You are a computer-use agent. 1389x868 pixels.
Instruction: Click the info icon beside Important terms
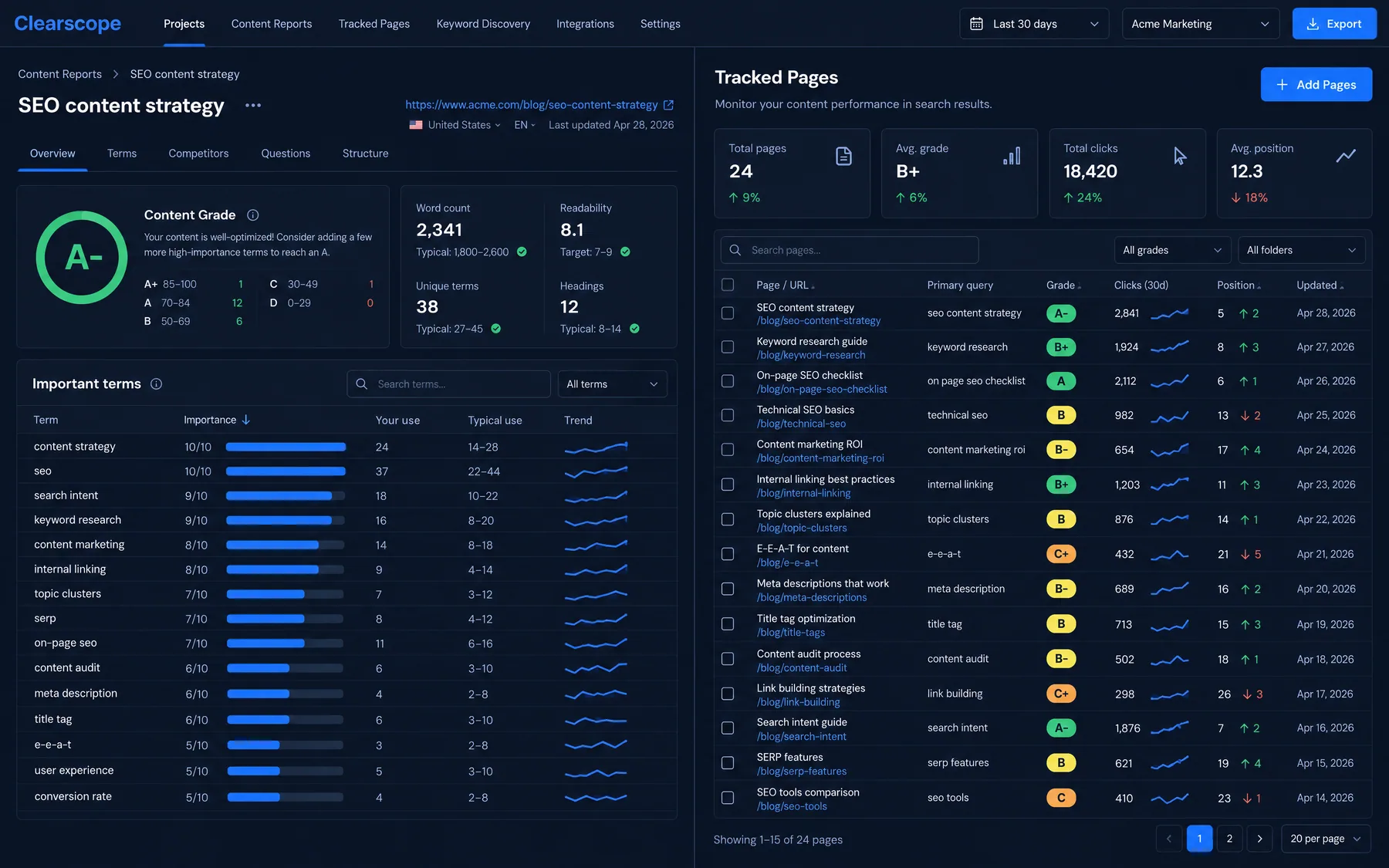pyautogui.click(x=157, y=384)
